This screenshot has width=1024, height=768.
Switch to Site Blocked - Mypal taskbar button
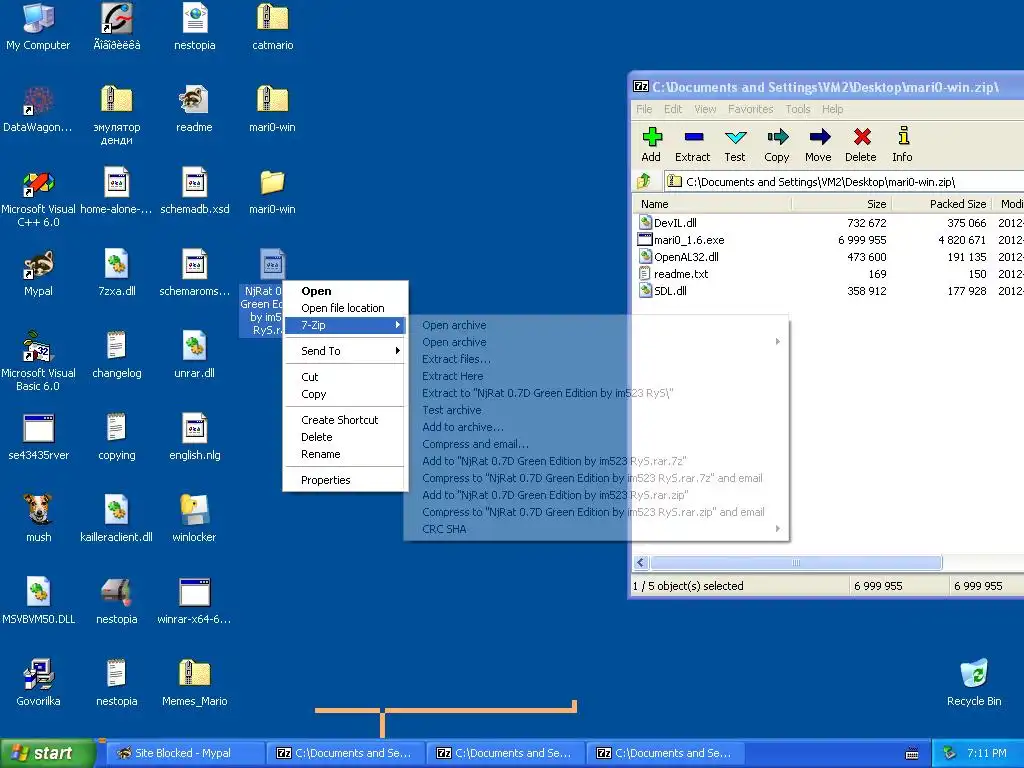[x=184, y=753]
